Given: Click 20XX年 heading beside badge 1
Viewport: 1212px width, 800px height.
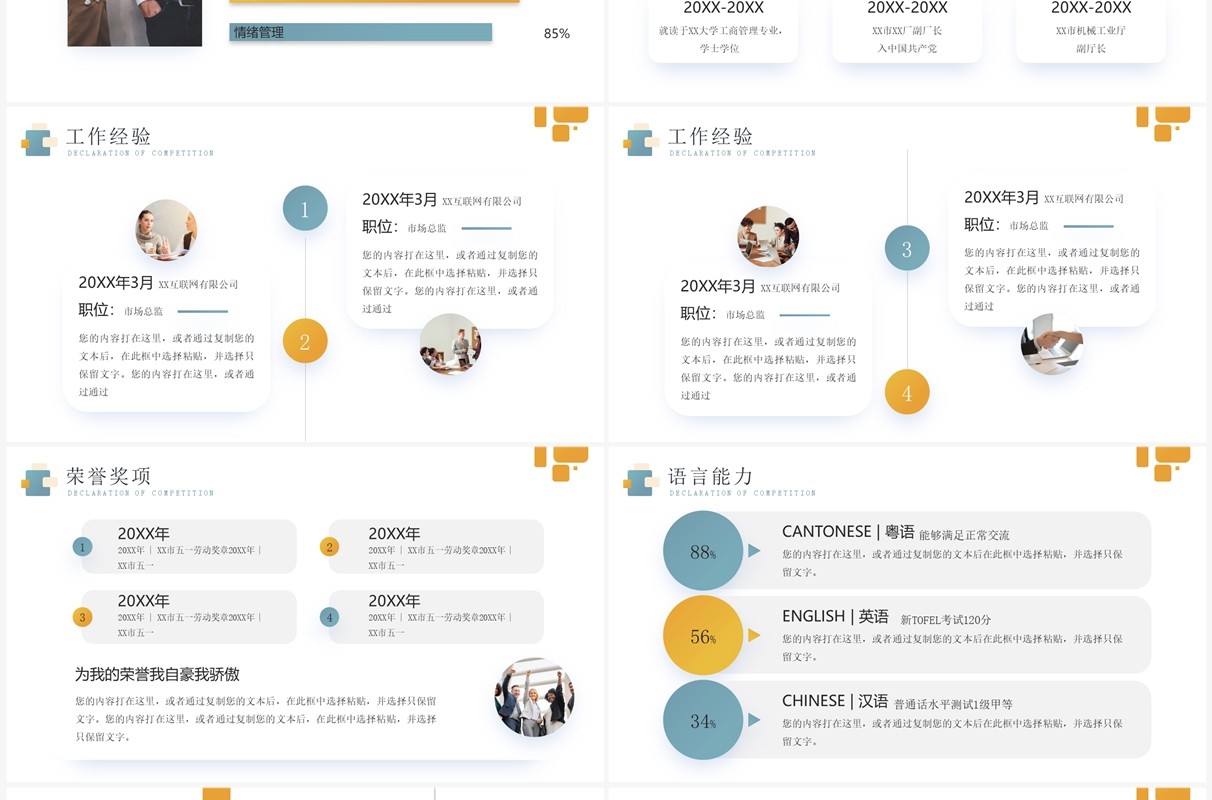Looking at the screenshot, I should pyautogui.click(x=143, y=534).
